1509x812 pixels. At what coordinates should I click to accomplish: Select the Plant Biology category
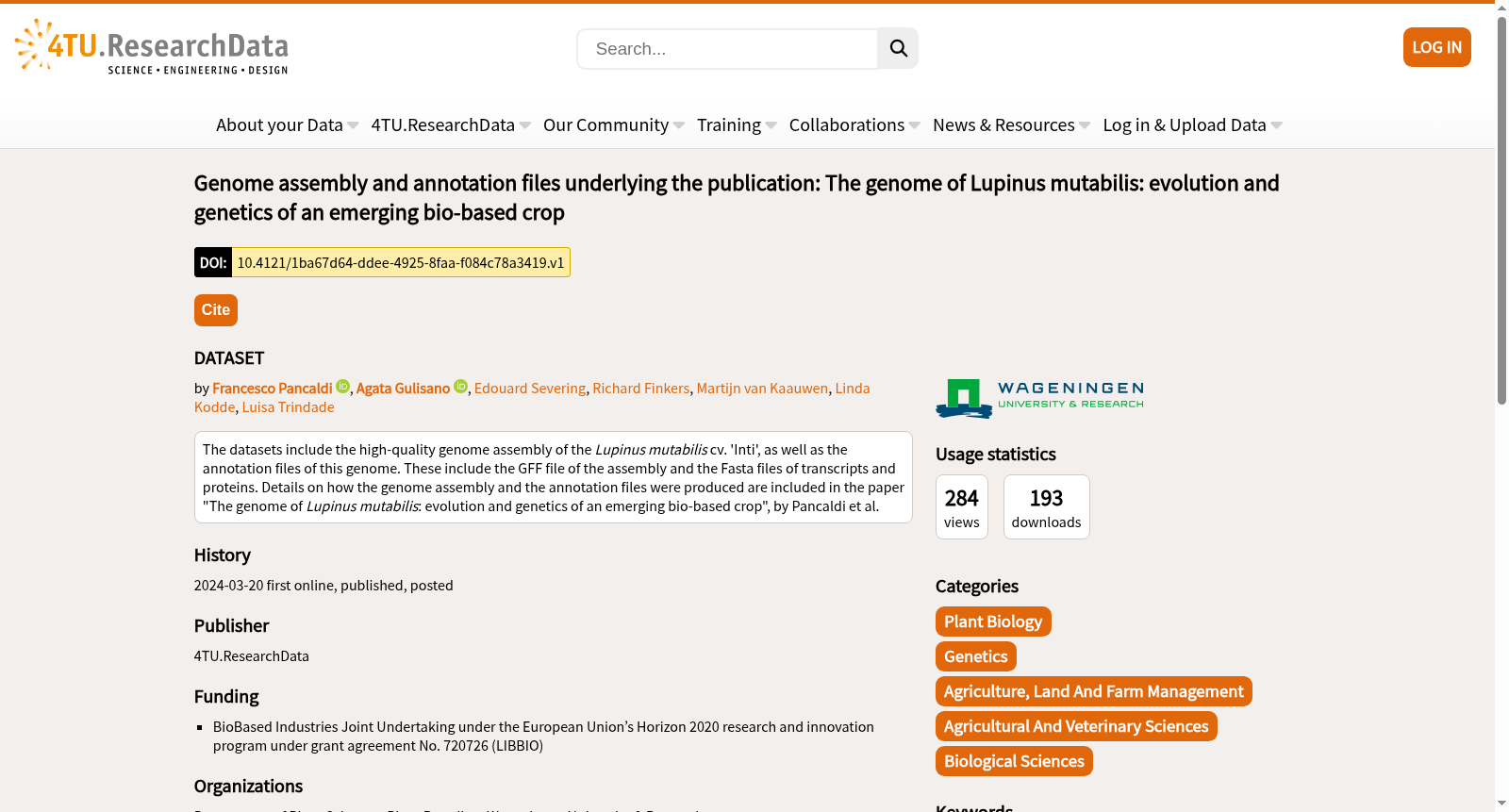(993, 621)
